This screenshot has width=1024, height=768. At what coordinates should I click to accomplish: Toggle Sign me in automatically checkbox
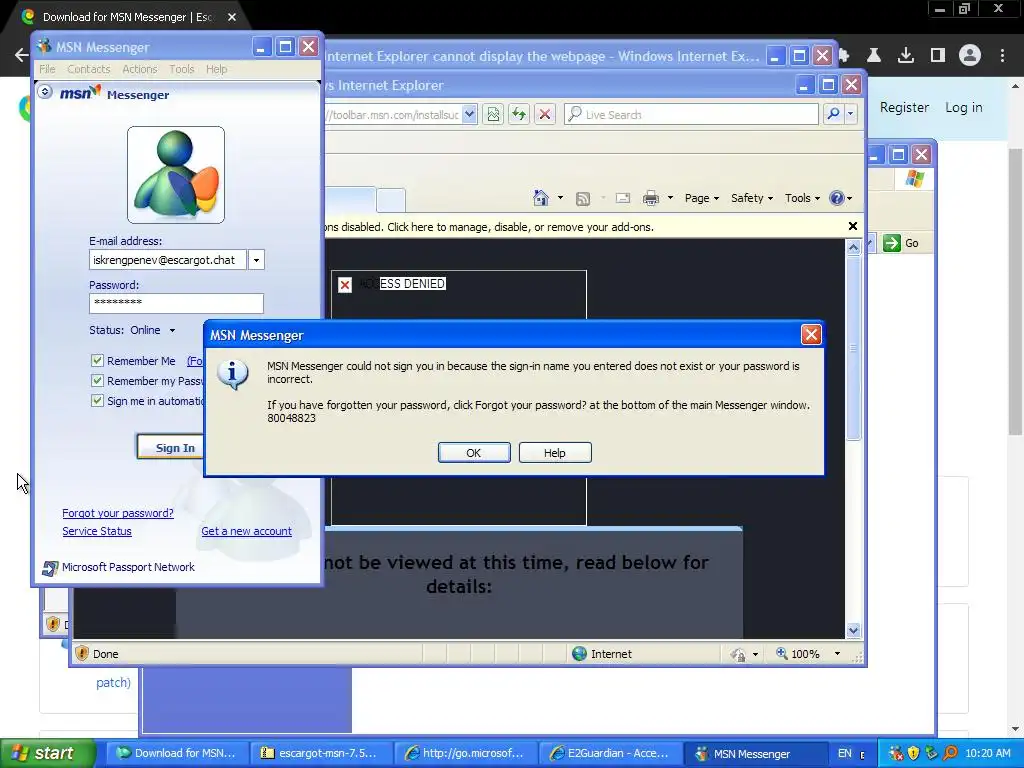pyautogui.click(x=97, y=401)
